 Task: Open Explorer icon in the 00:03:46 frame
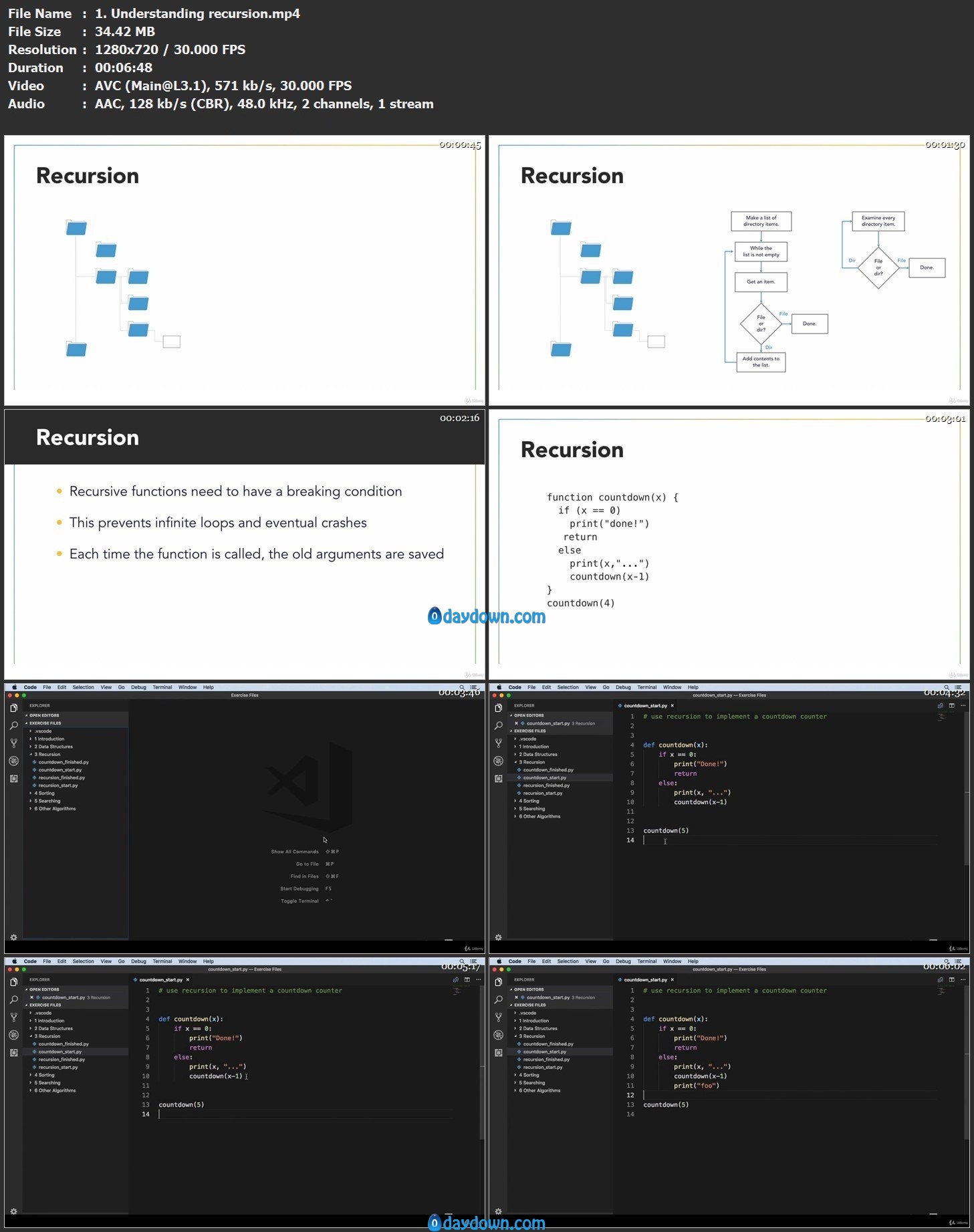pyautogui.click(x=13, y=708)
